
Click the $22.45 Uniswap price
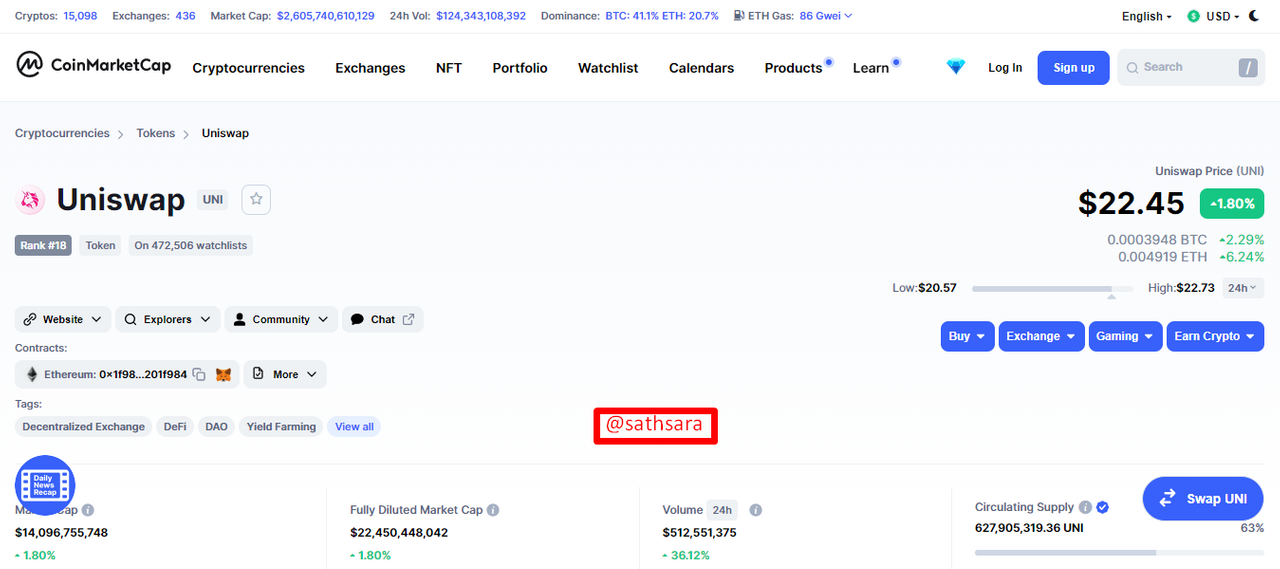(1131, 203)
